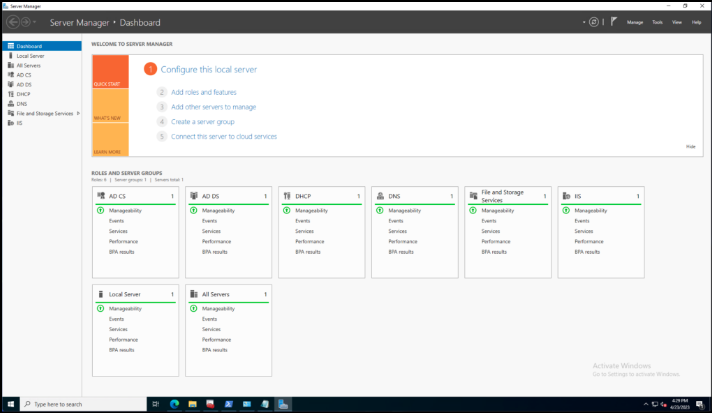
Task: Select Local Server in the sidebar
Action: pos(42,56)
